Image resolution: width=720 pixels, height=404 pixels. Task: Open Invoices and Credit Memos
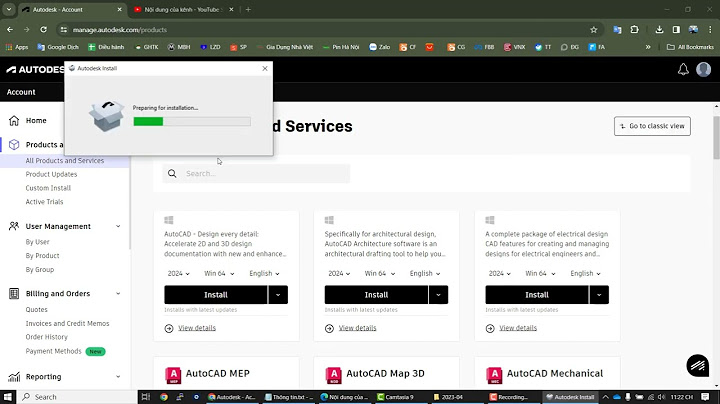point(68,324)
